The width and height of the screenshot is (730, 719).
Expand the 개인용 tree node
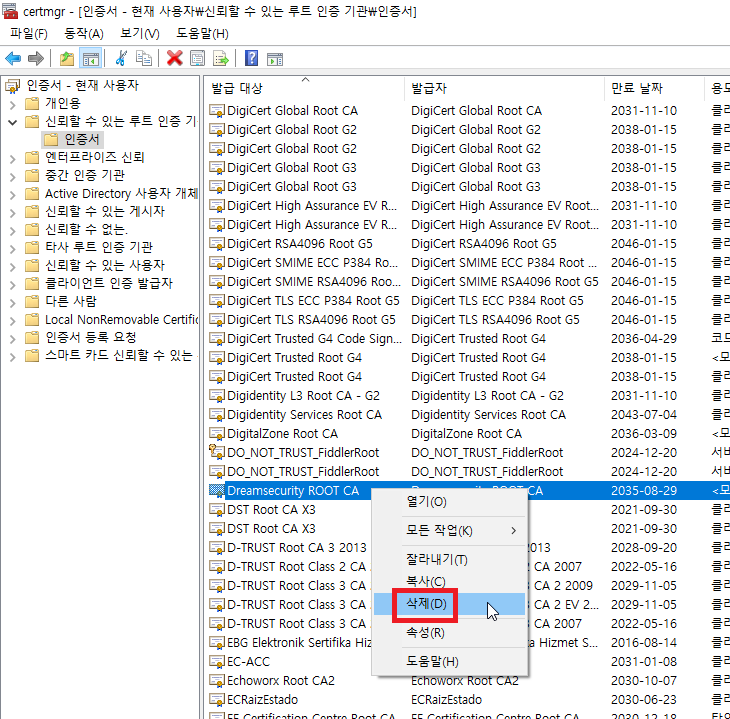point(13,105)
